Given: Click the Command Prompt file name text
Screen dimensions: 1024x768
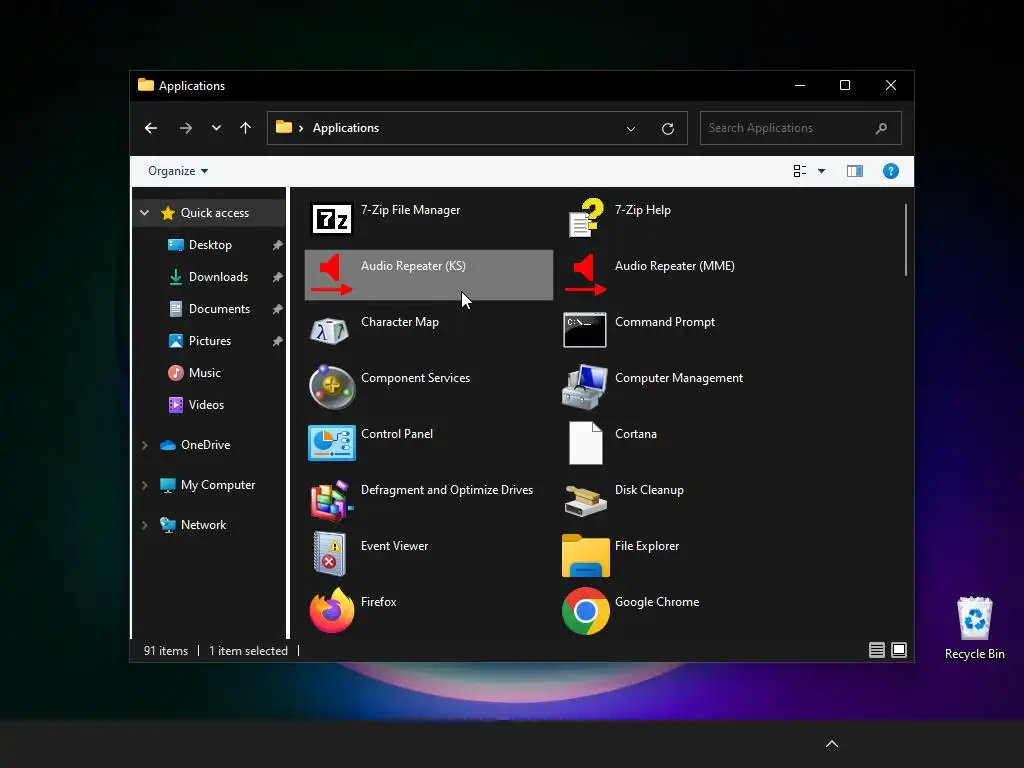Looking at the screenshot, I should point(665,322).
